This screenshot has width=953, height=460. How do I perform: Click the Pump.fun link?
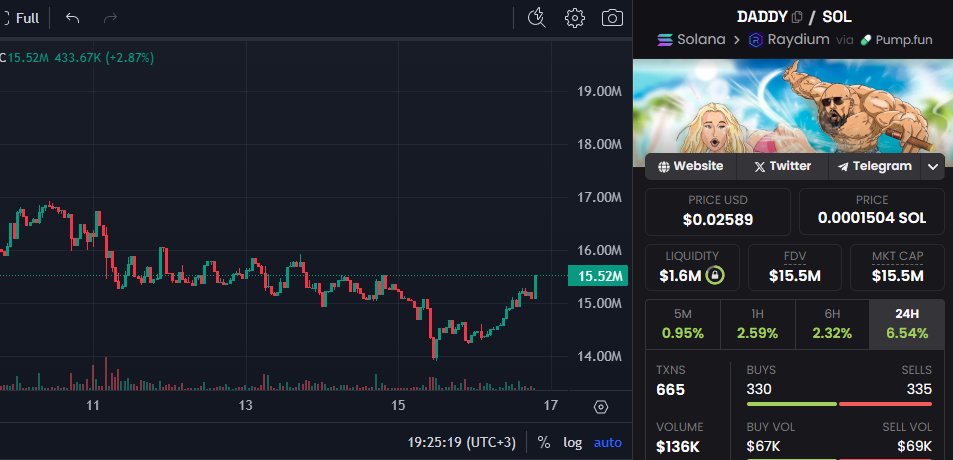click(x=896, y=40)
